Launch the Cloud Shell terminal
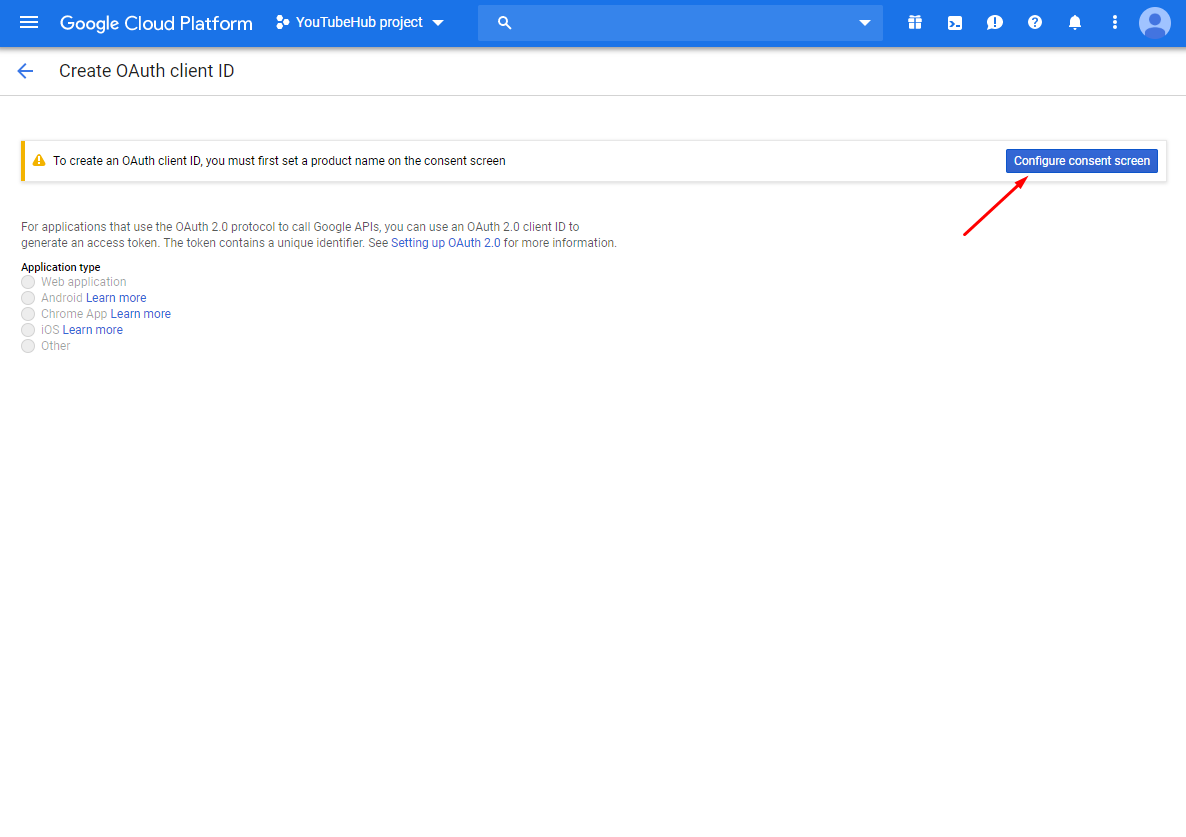1186x837 pixels. 954,22
